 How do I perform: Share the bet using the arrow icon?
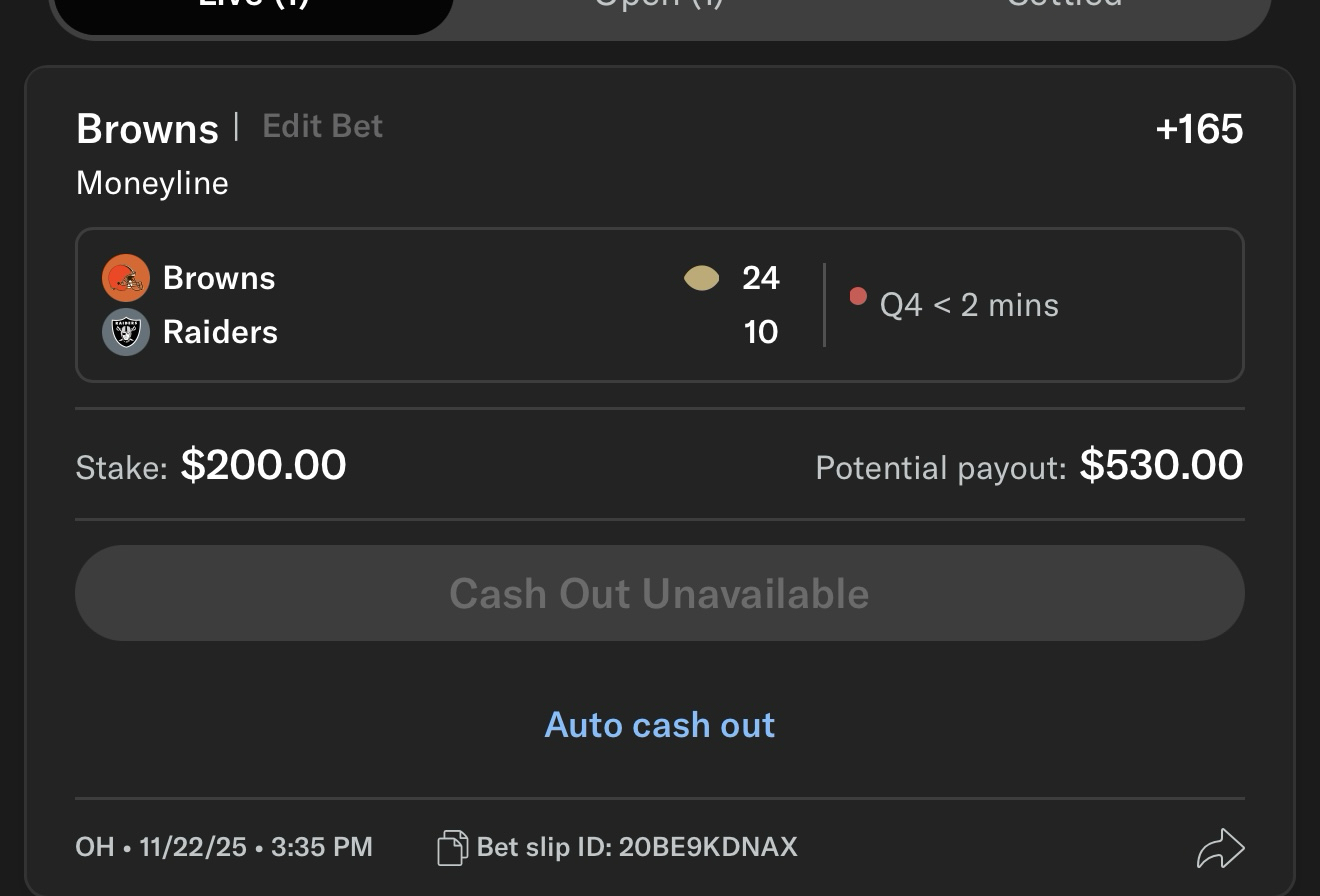pos(1220,849)
